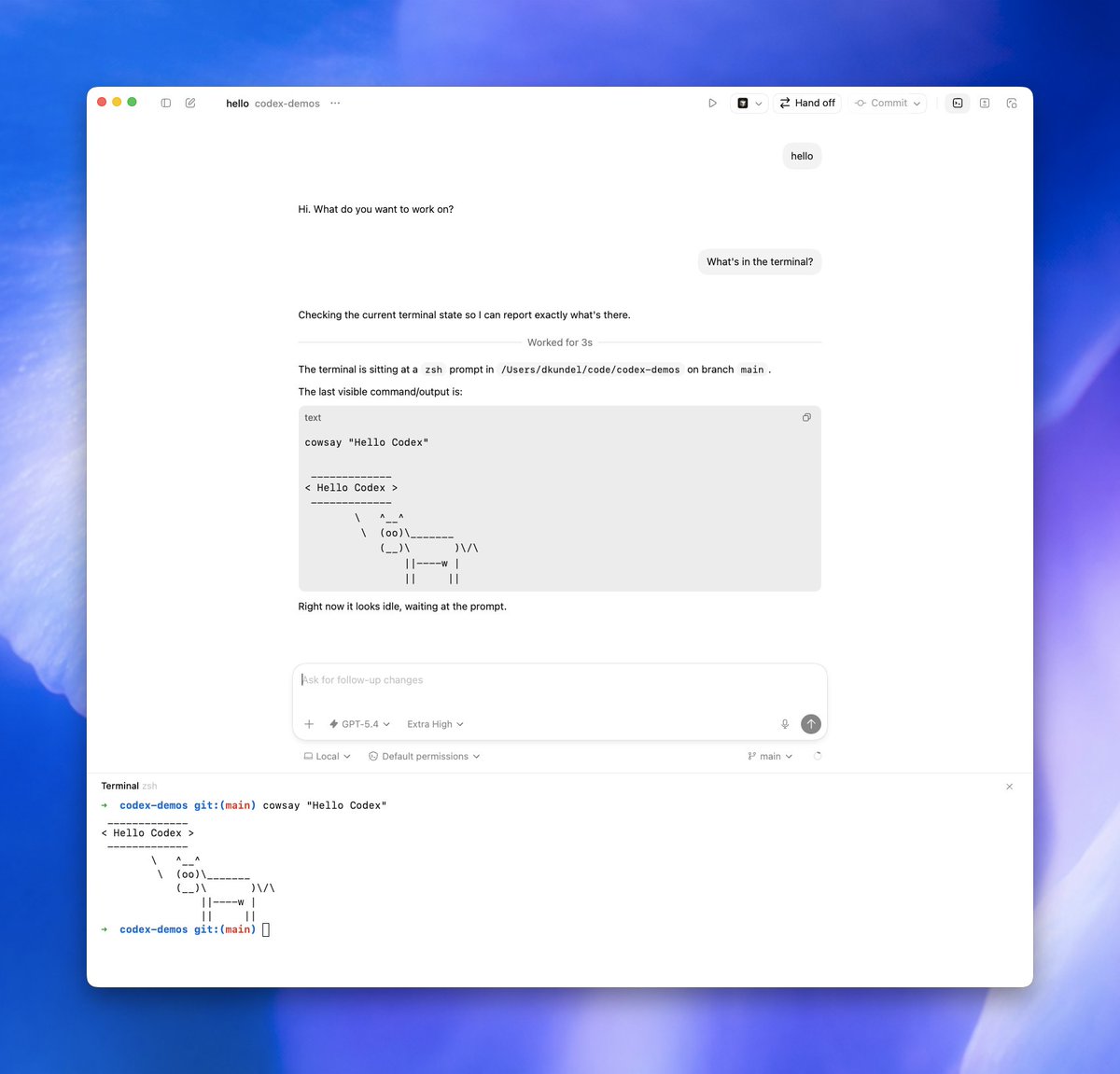Click the run play button in toolbar

(712, 103)
